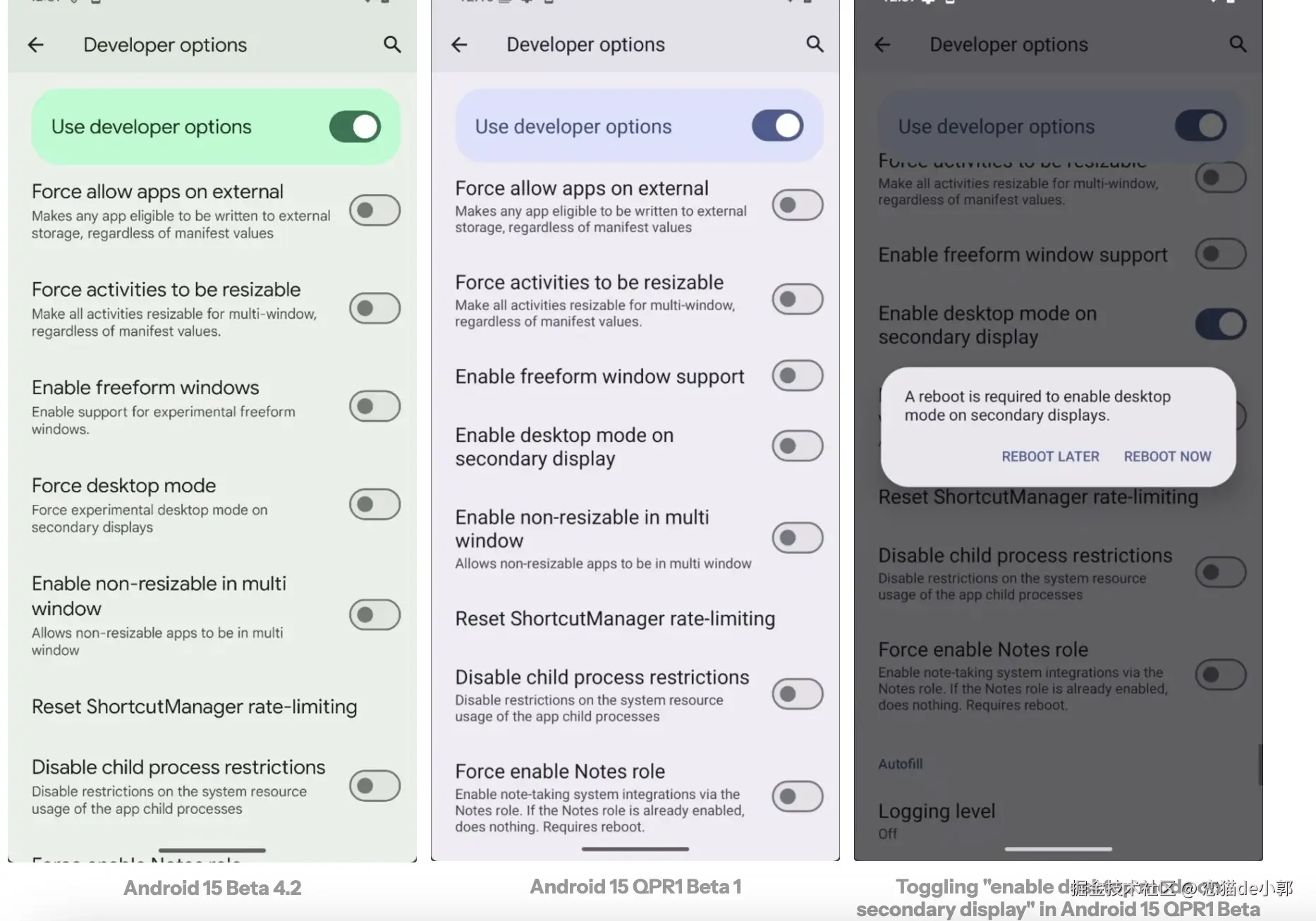
Task: Toggle Force allow apps on external, QPR1 Beta 1 screen
Action: click(x=798, y=205)
